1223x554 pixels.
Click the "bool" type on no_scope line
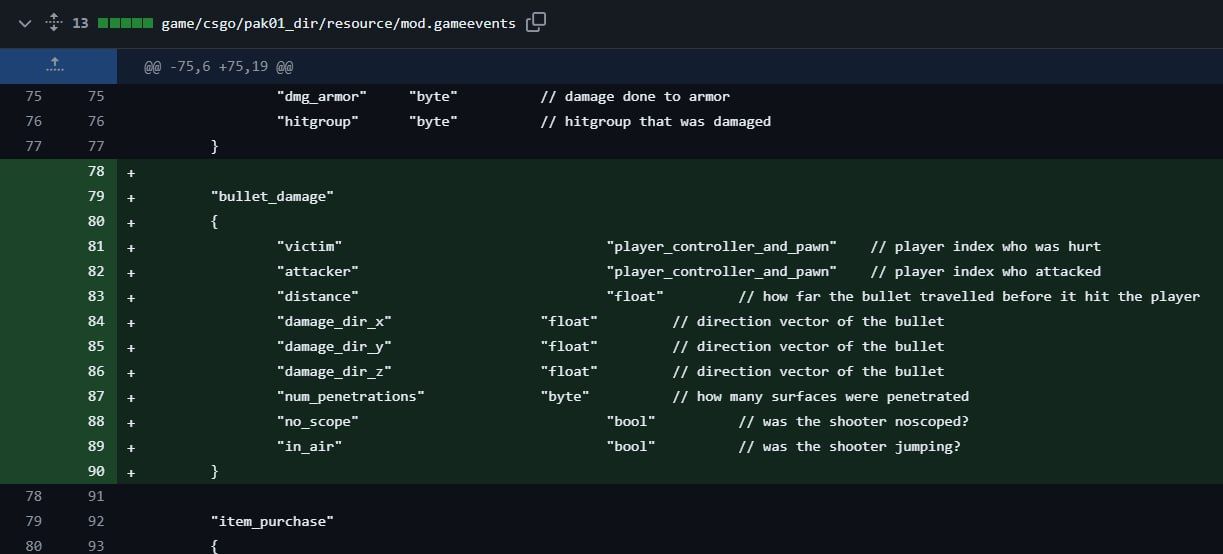[631, 421]
